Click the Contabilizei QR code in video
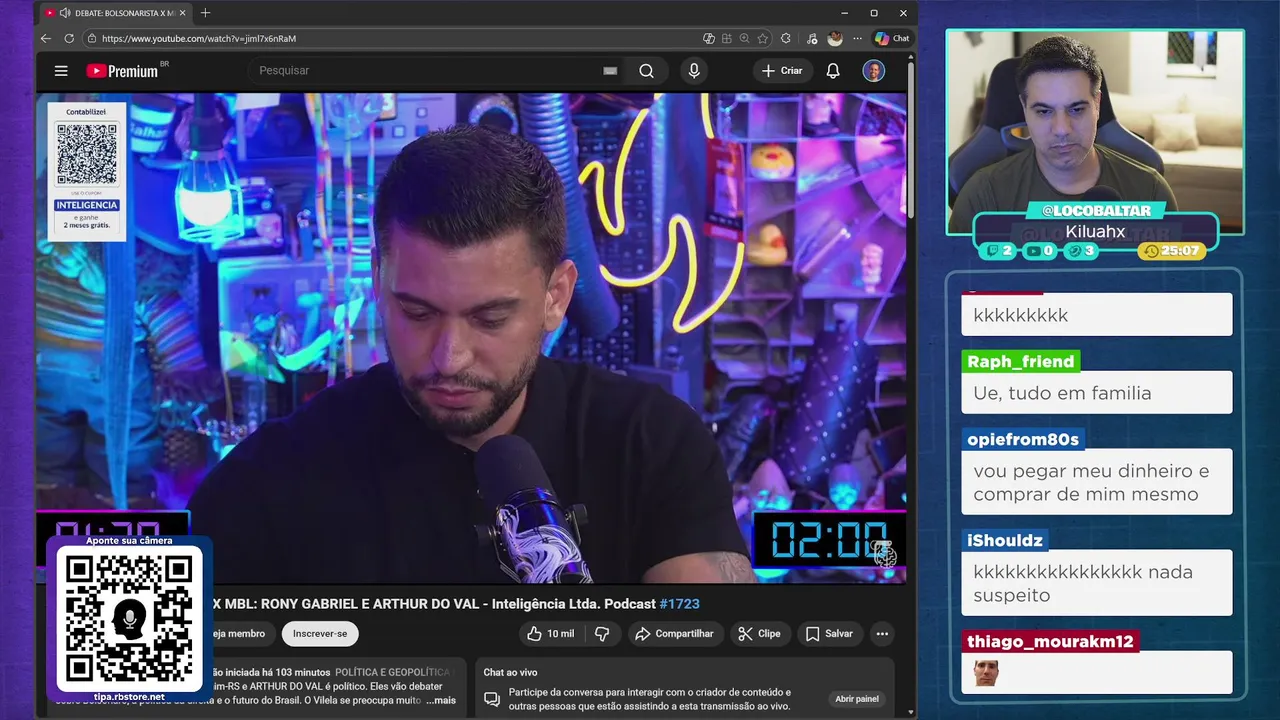 [87, 153]
